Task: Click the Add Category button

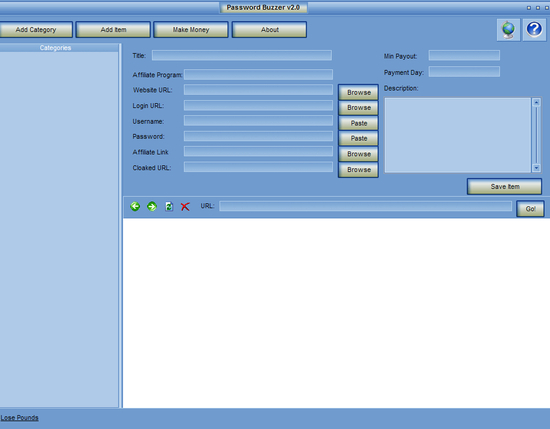Action: [36, 30]
